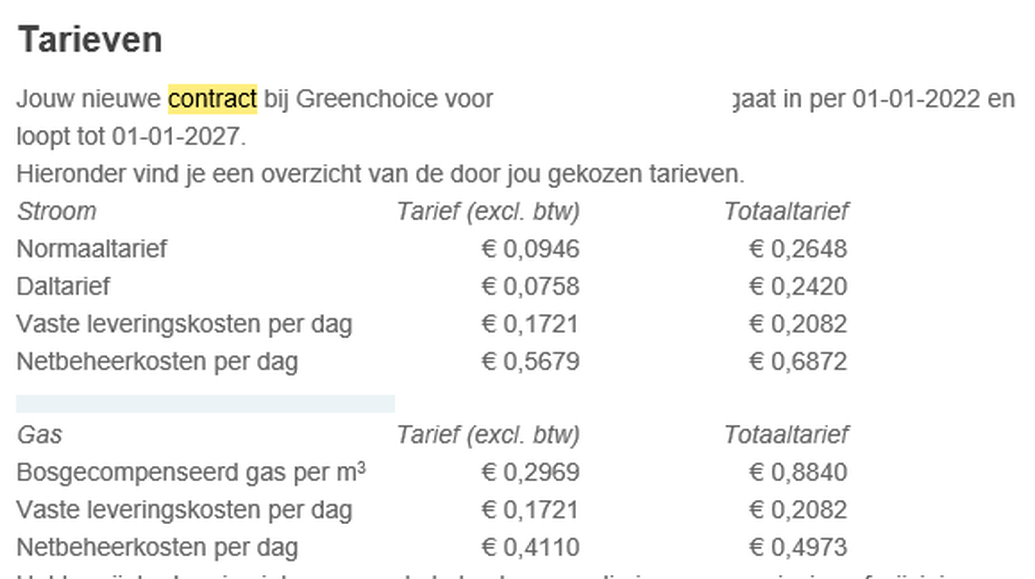Screen dimensions: 1035x579
Task: Click gas Netbeheerkosten total € 0,4973
Action: [798, 547]
